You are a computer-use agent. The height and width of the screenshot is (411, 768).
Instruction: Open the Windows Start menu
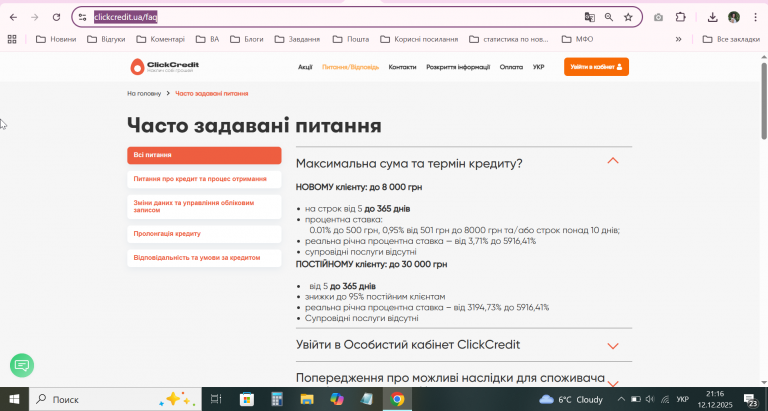tap(14, 399)
